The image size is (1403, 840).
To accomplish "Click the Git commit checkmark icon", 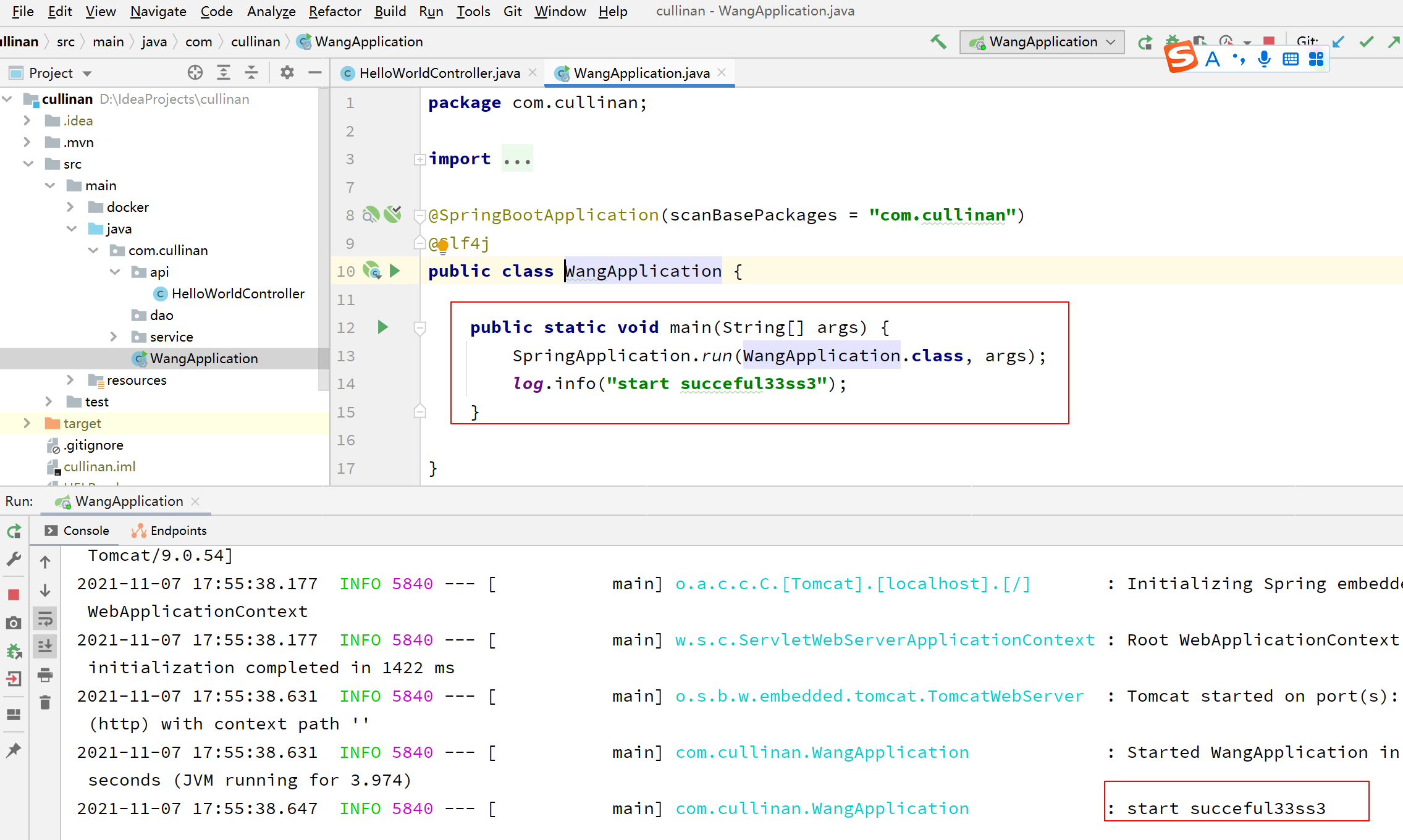I will 1366,42.
